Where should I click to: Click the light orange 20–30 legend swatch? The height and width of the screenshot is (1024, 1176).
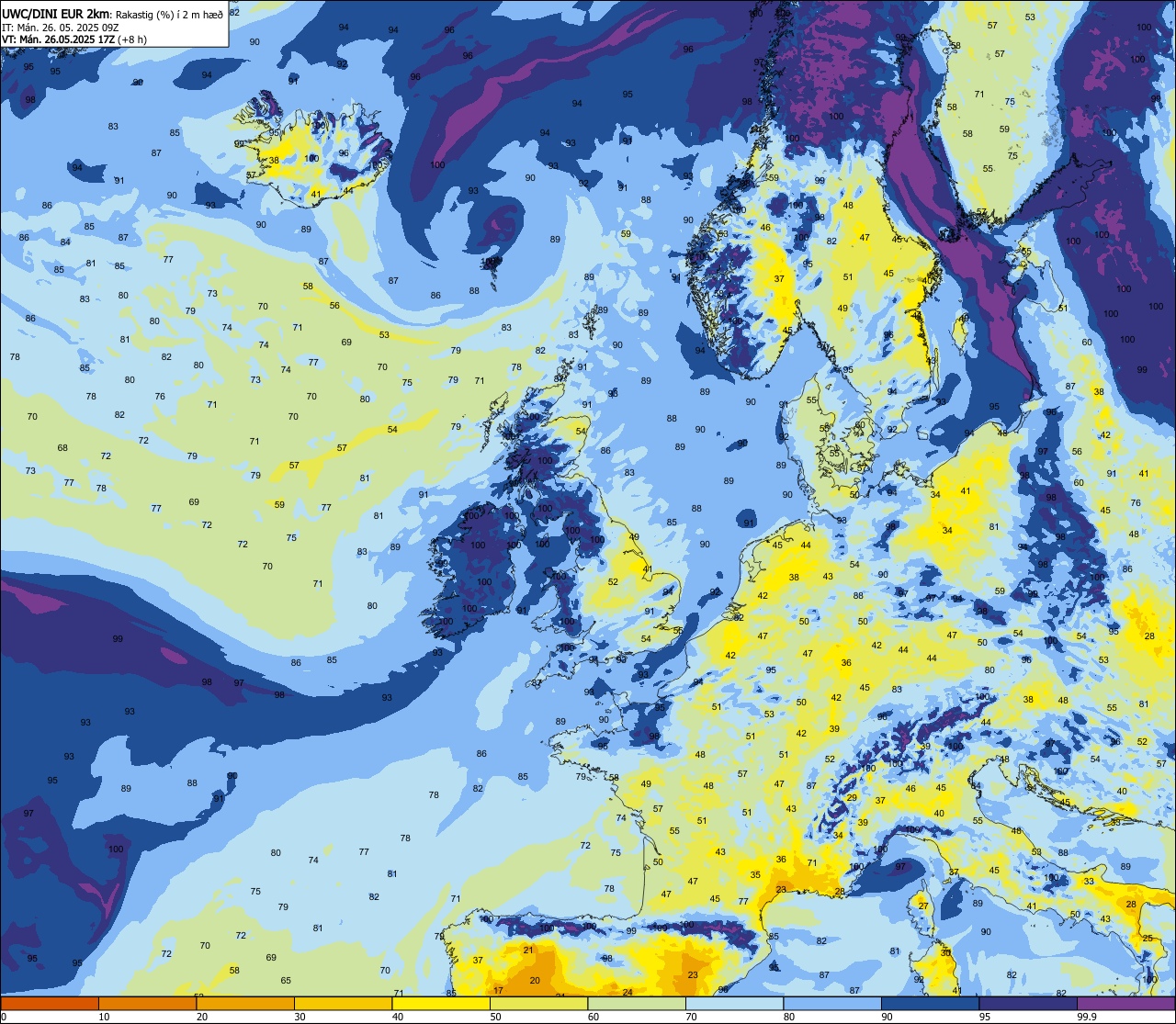245,1003
